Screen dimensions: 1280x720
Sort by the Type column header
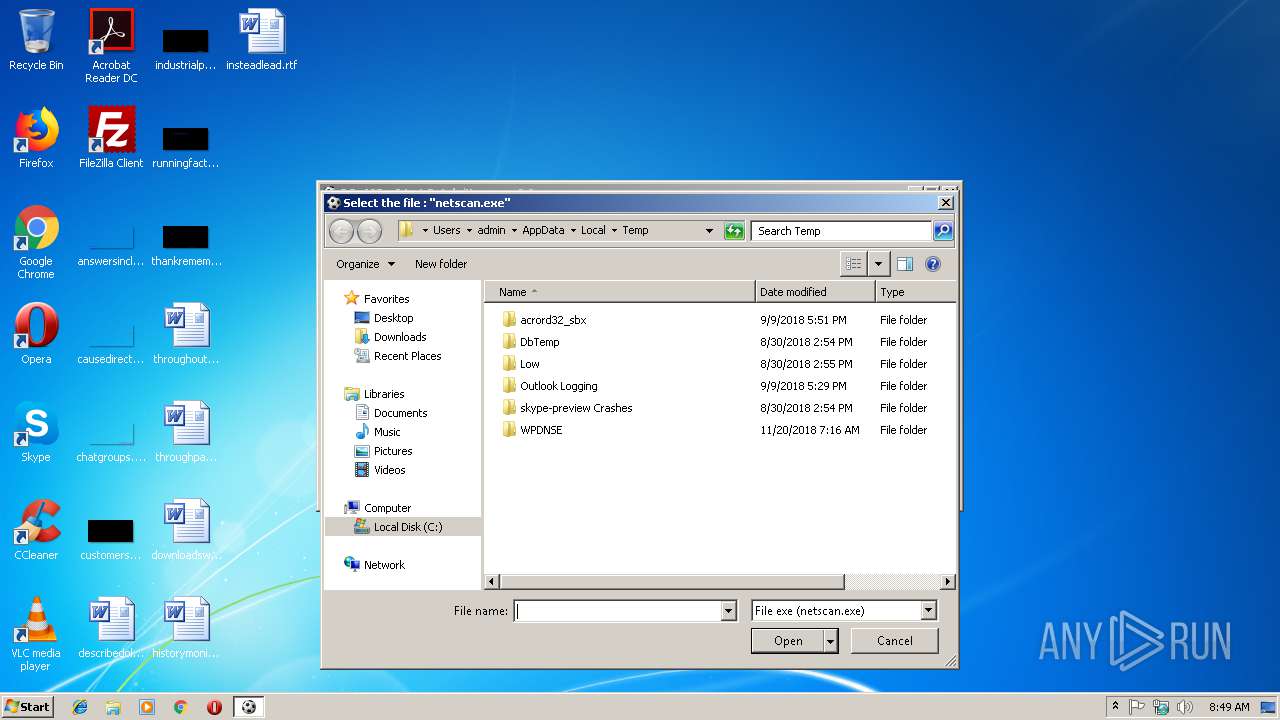click(x=915, y=292)
